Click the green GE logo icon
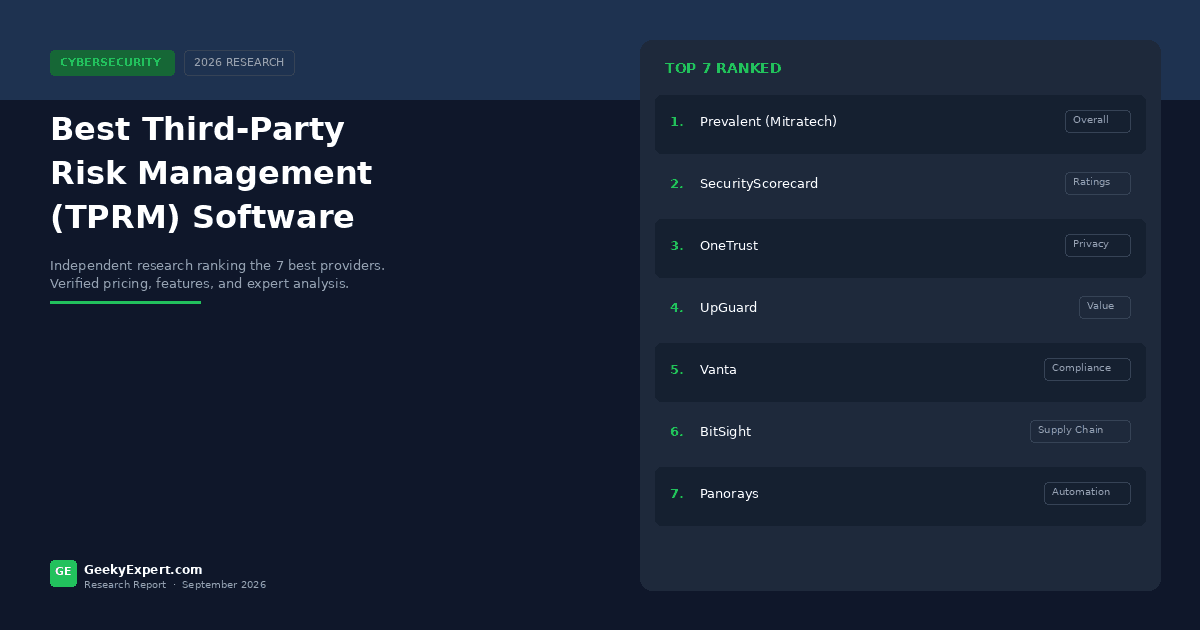Image resolution: width=1200 pixels, height=630 pixels. pos(63,573)
